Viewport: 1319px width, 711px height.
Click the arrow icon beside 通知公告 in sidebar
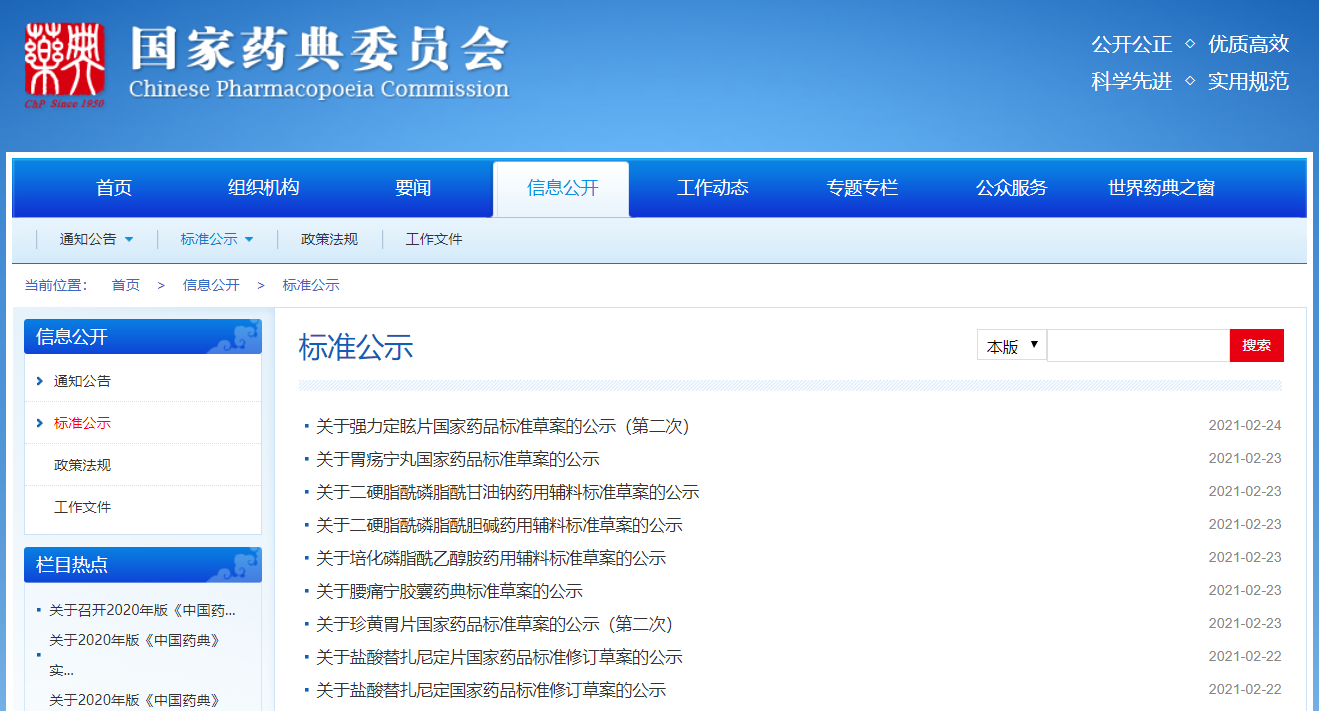point(39,381)
